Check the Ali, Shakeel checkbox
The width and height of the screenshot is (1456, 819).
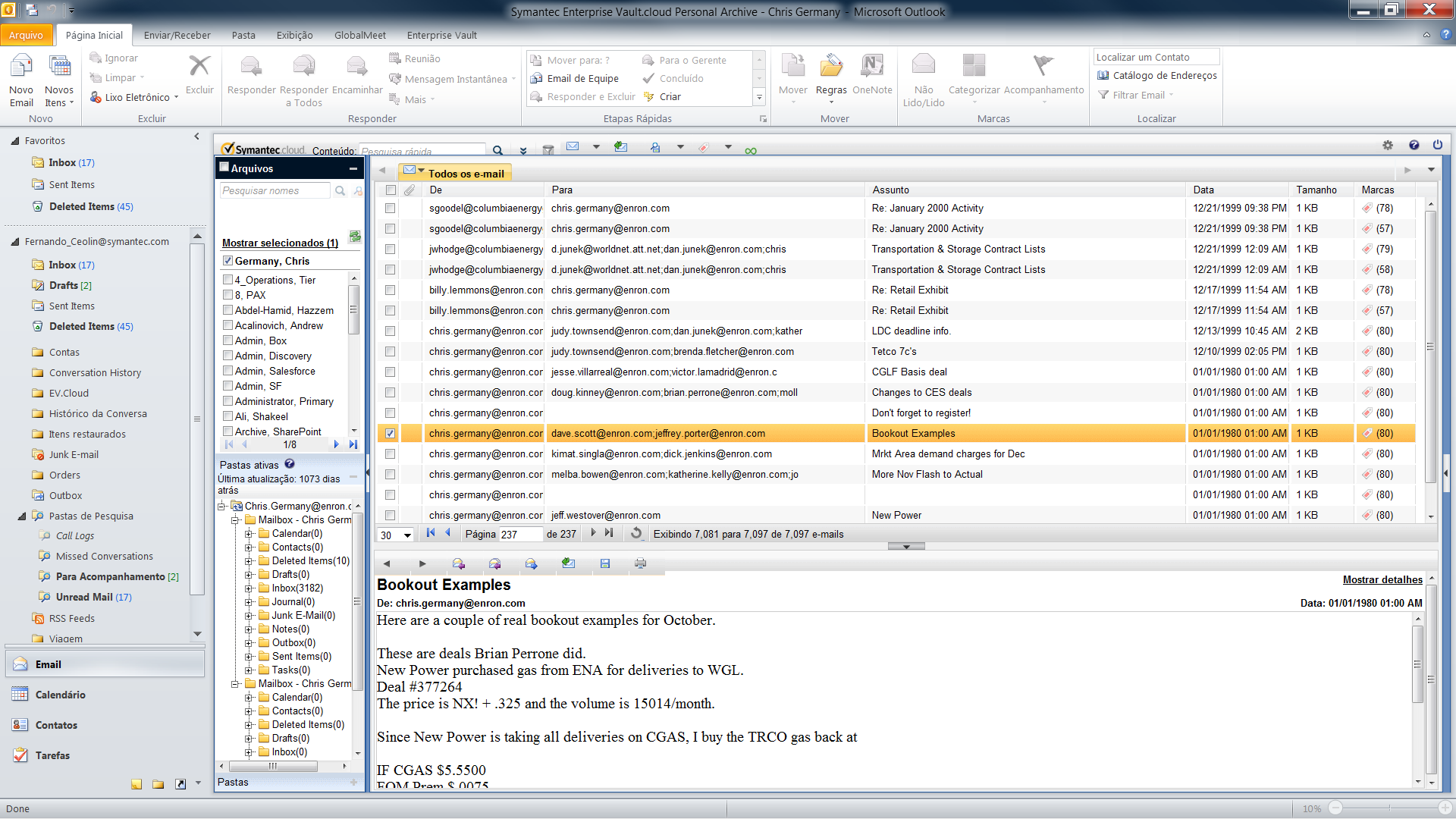pyautogui.click(x=227, y=416)
